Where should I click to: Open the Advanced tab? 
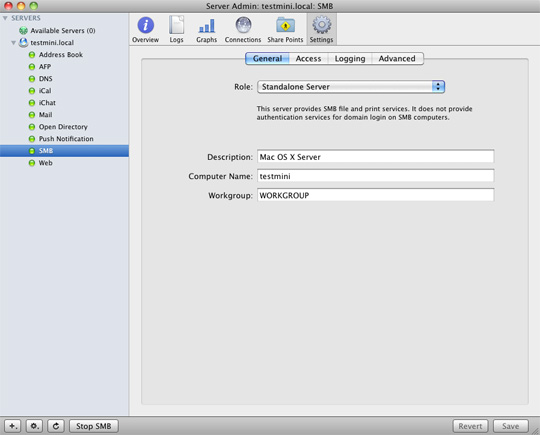(397, 59)
